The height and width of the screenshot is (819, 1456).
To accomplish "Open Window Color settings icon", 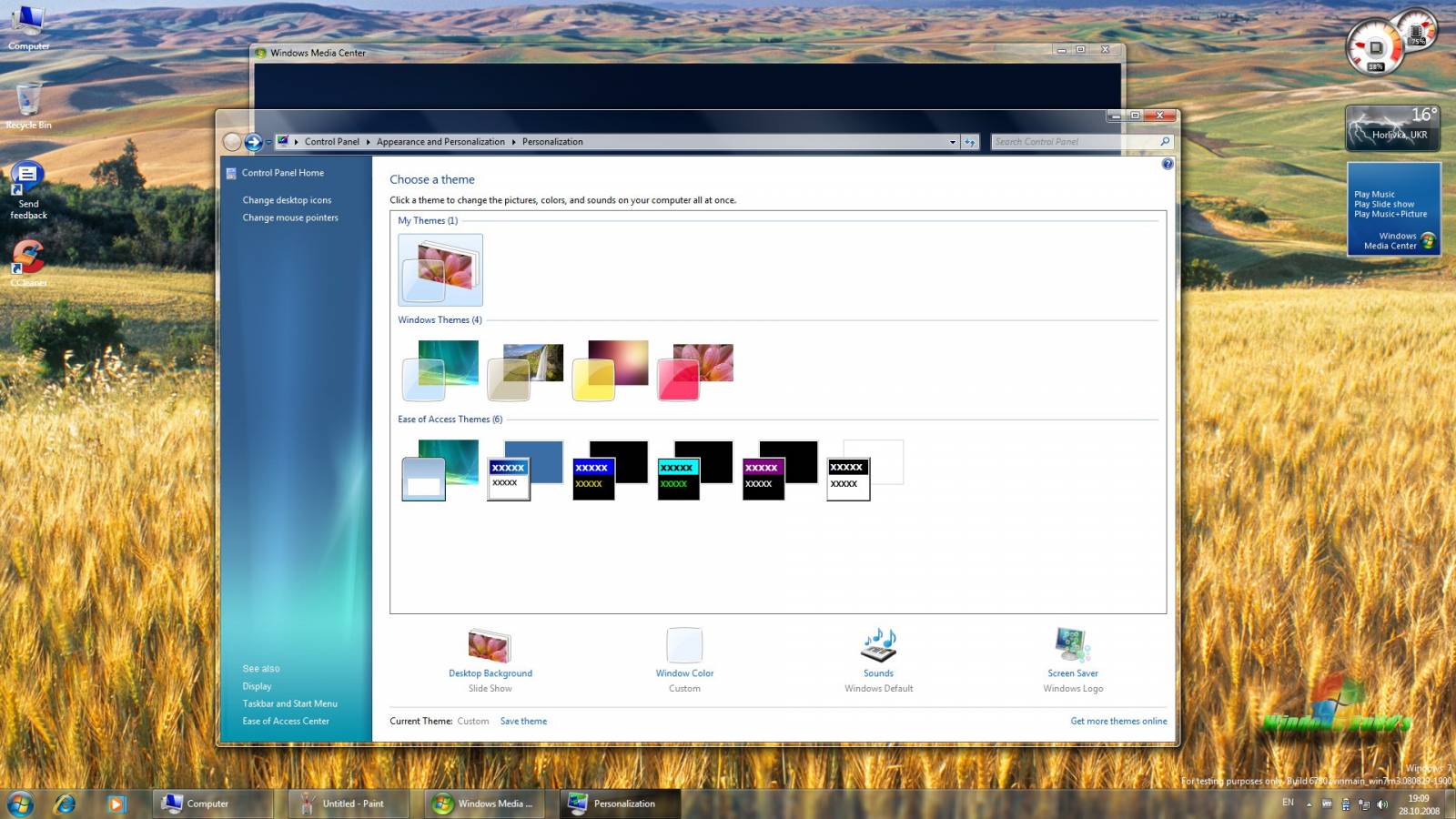I will 684,645.
